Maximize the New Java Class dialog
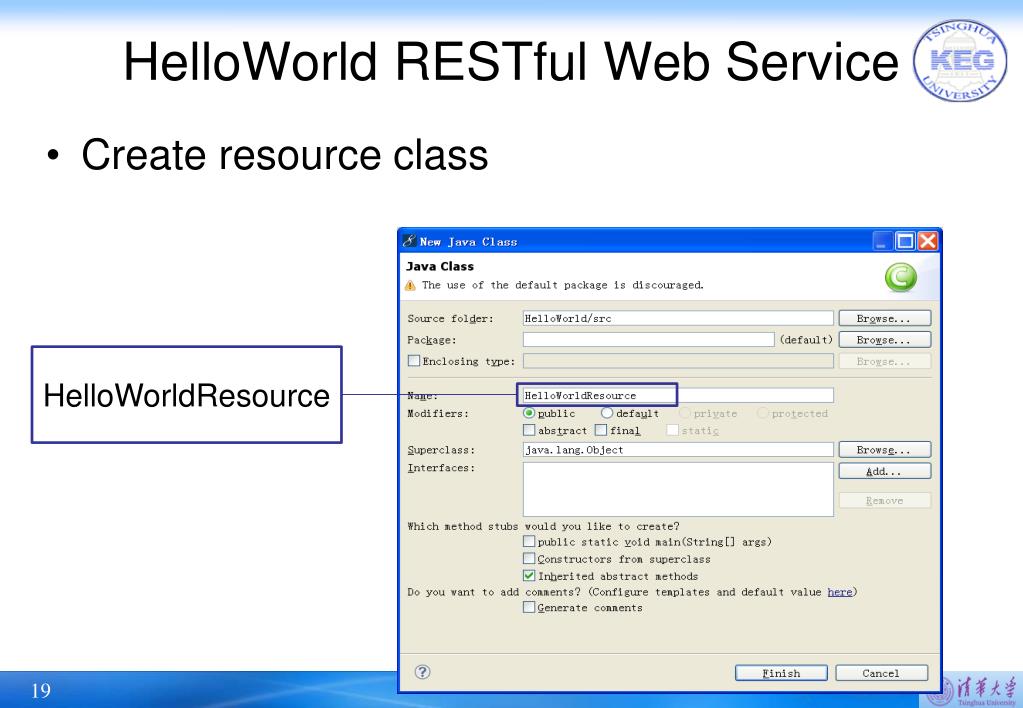Screen dimensions: 1023x708 (905, 241)
